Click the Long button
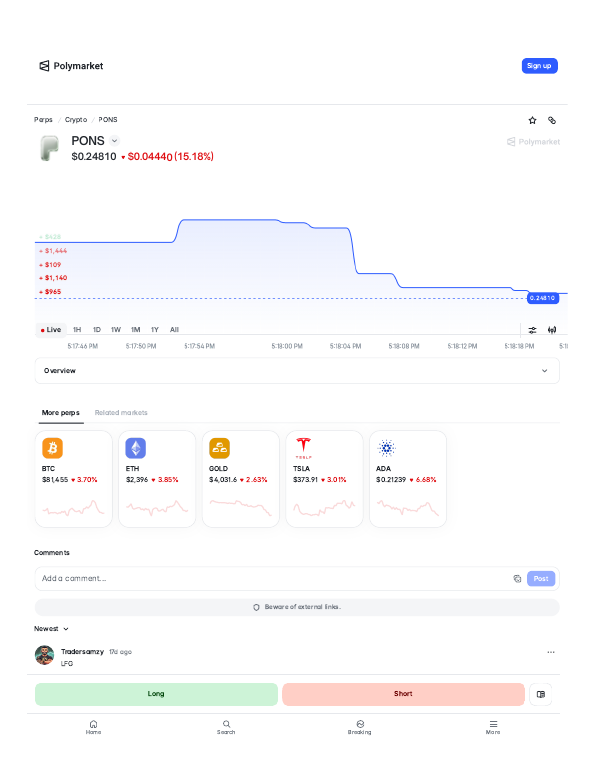 pyautogui.click(x=156, y=694)
